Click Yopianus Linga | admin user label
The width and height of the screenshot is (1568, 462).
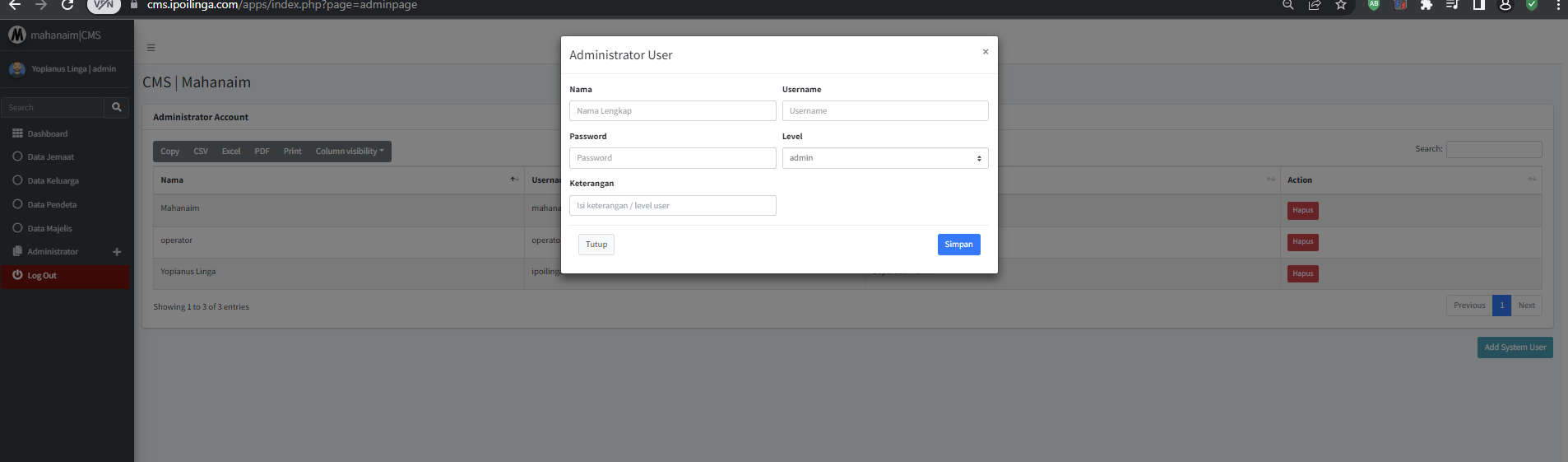click(74, 69)
